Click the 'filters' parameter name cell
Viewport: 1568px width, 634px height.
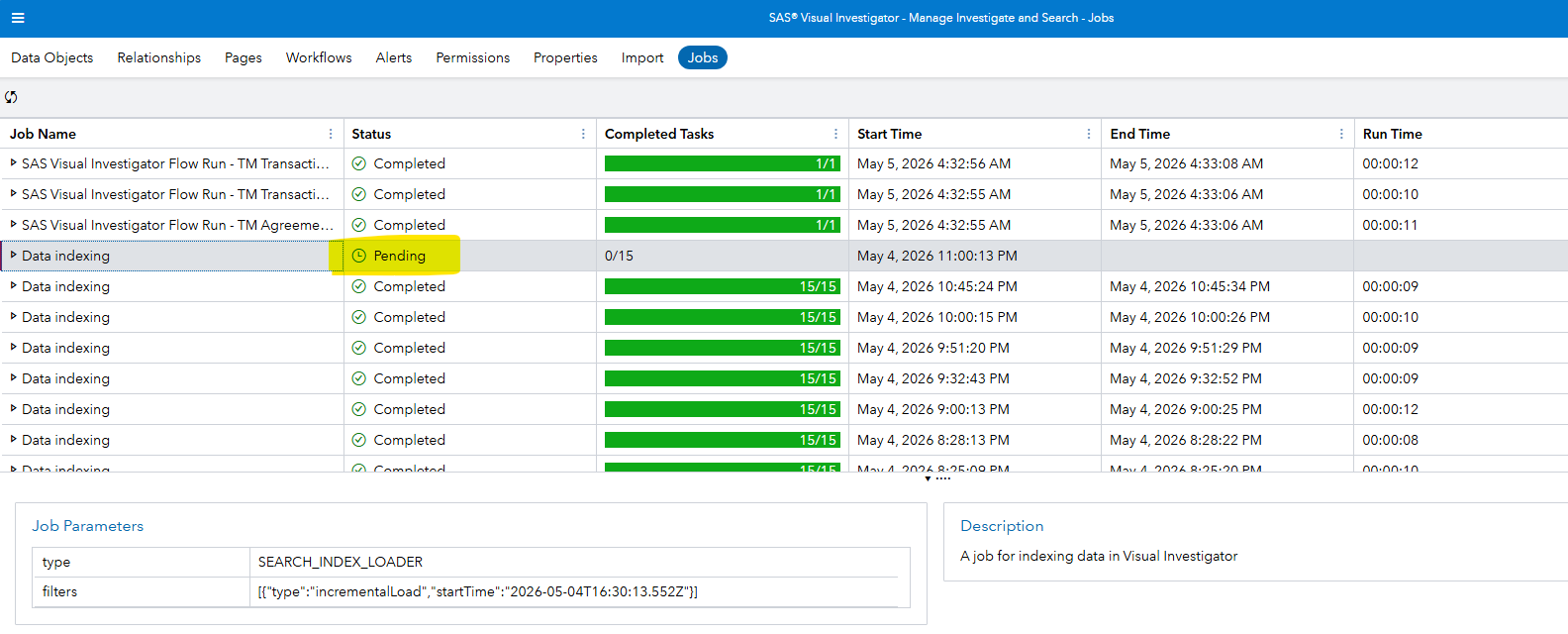59,591
